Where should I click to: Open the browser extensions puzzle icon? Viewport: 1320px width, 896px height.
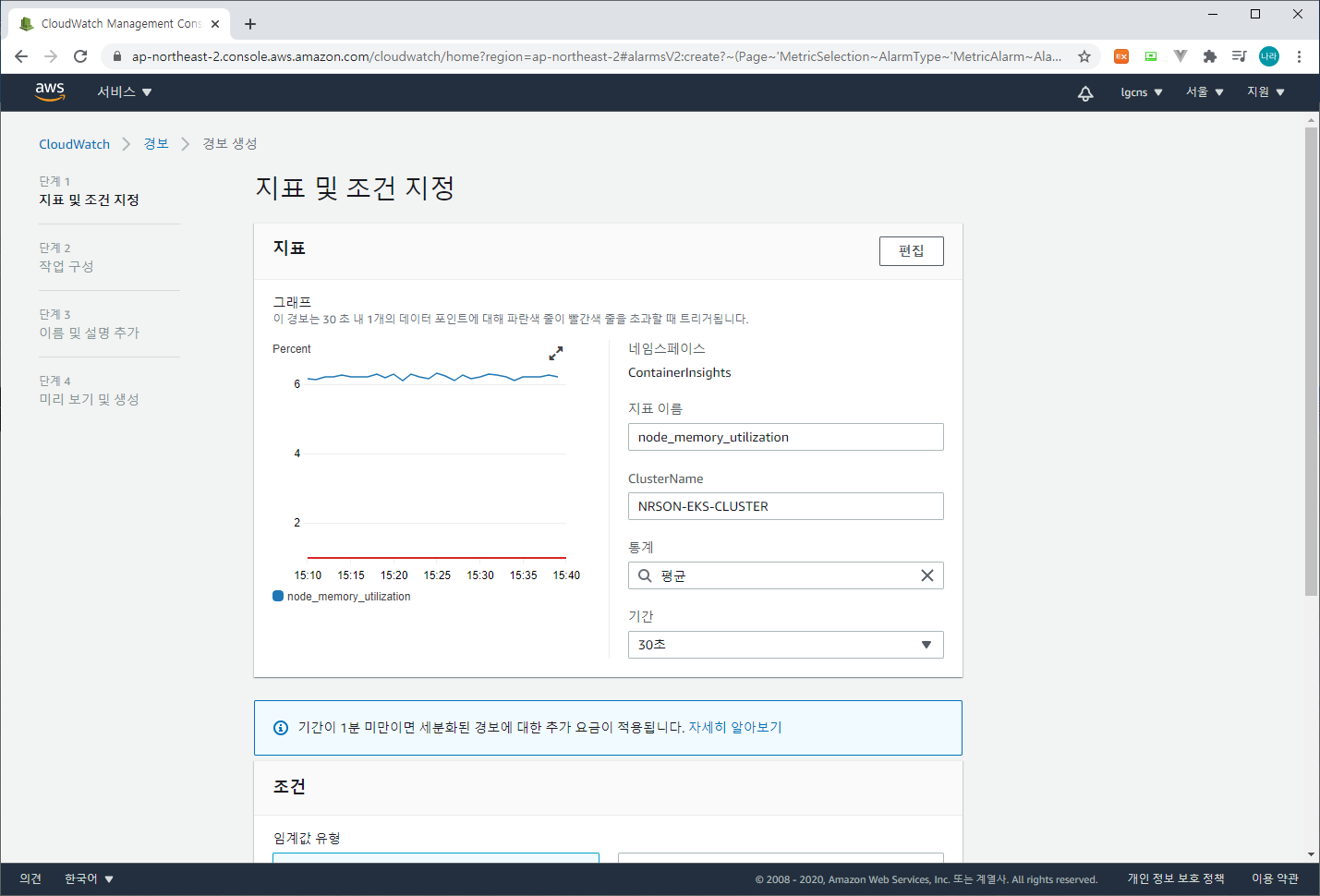(x=1210, y=56)
